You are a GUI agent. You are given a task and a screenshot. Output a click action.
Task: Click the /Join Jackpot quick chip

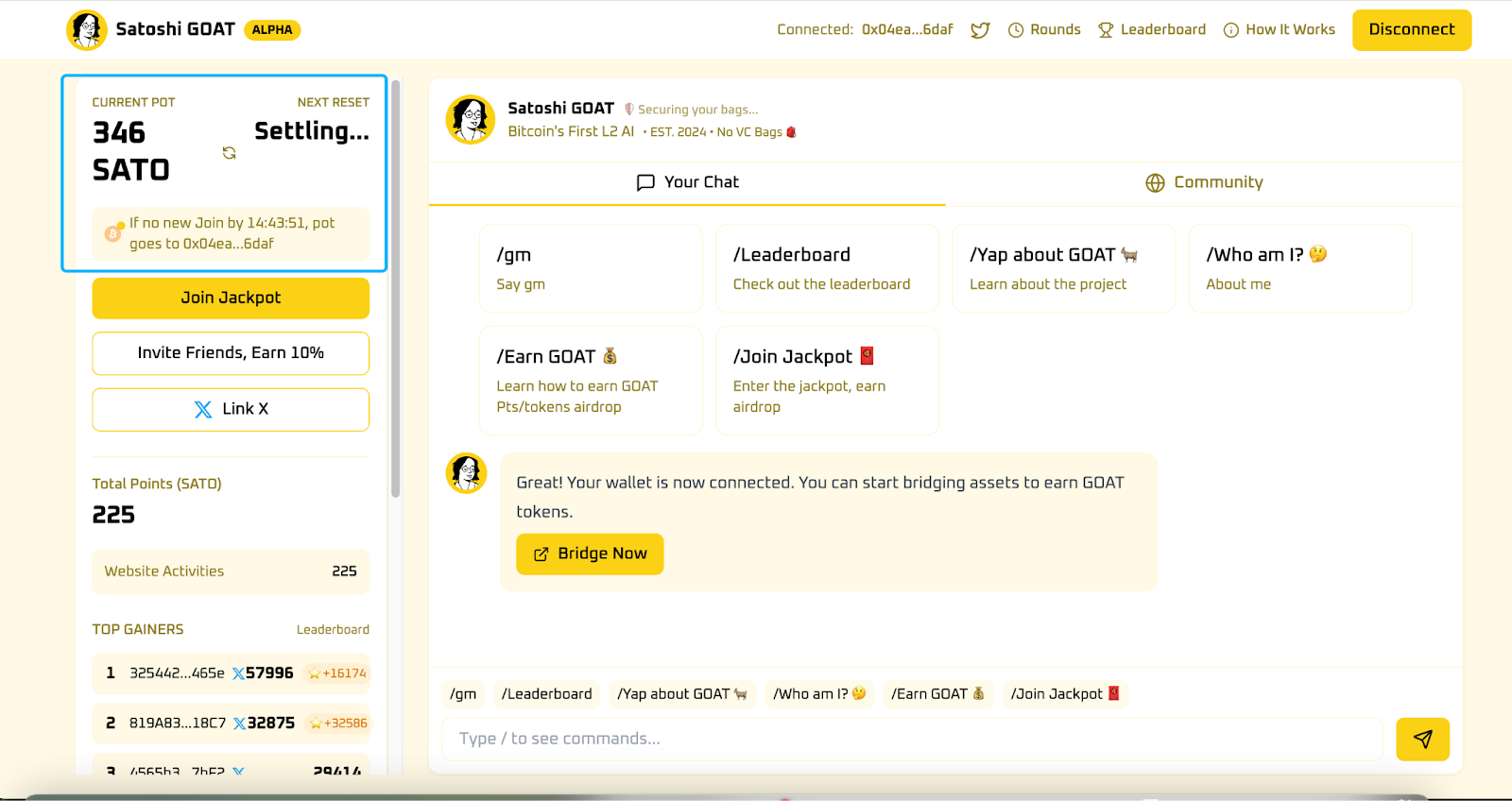point(1065,694)
